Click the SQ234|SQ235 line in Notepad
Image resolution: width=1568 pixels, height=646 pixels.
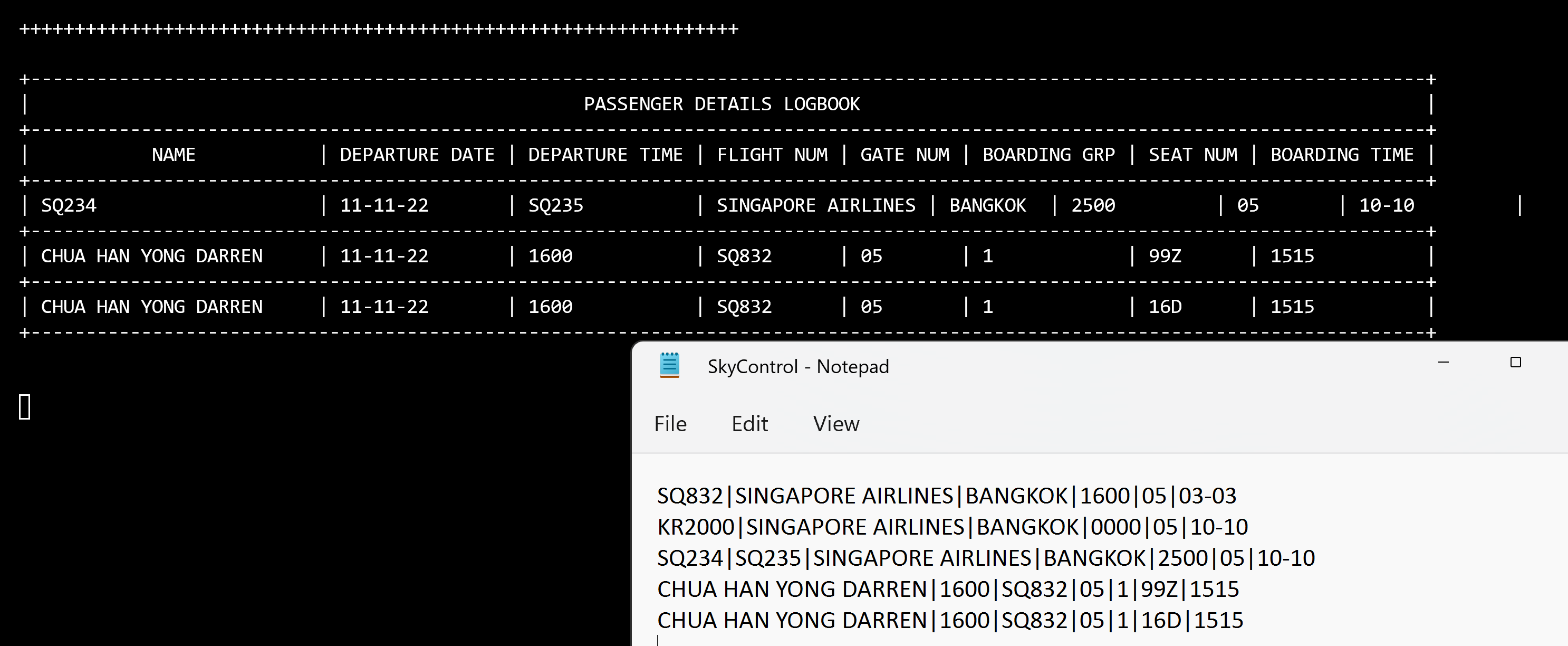point(986,558)
